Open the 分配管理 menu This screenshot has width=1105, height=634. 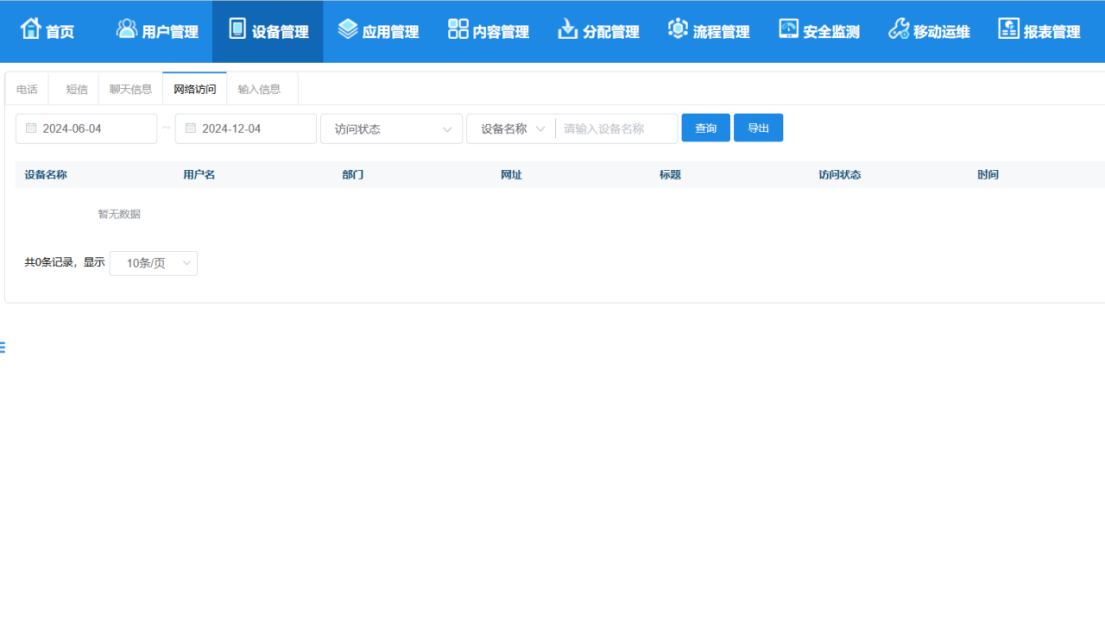598,31
